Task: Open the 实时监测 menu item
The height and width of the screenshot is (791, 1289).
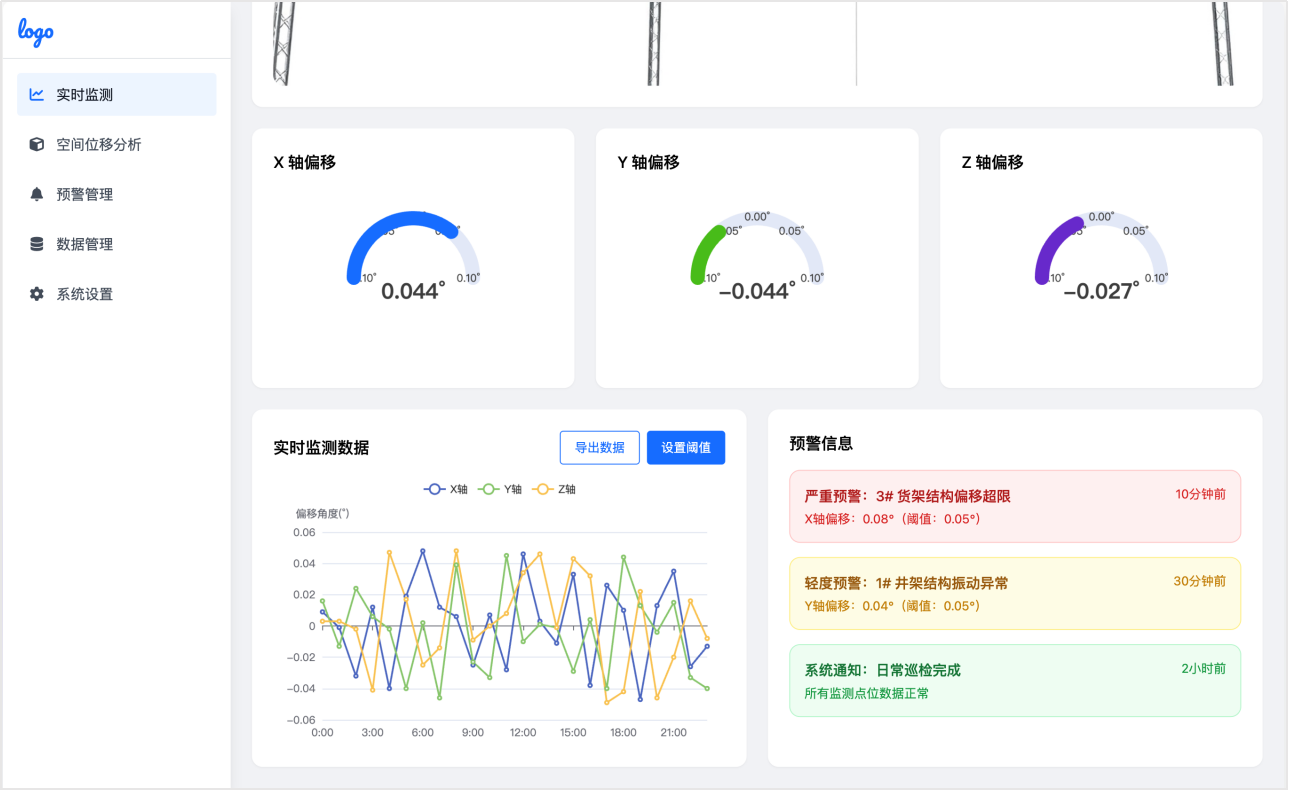Action: click(x=116, y=95)
